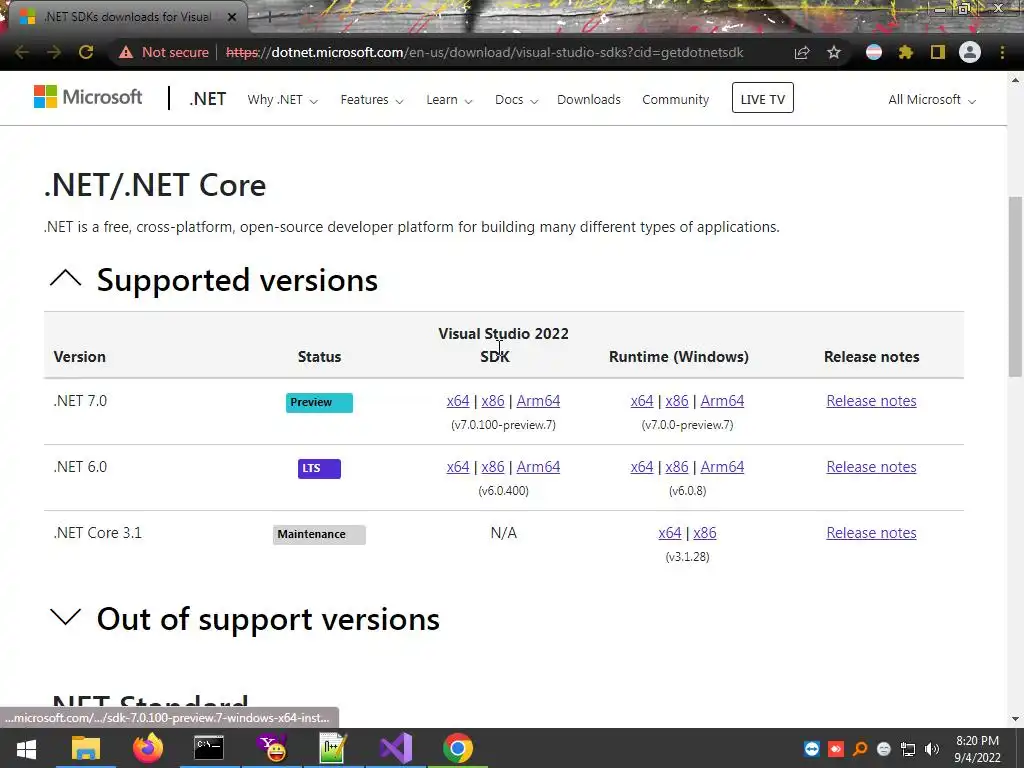Image resolution: width=1024 pixels, height=768 pixels.
Task: Open Yahoo Messenger taskbar icon
Action: (x=272, y=748)
